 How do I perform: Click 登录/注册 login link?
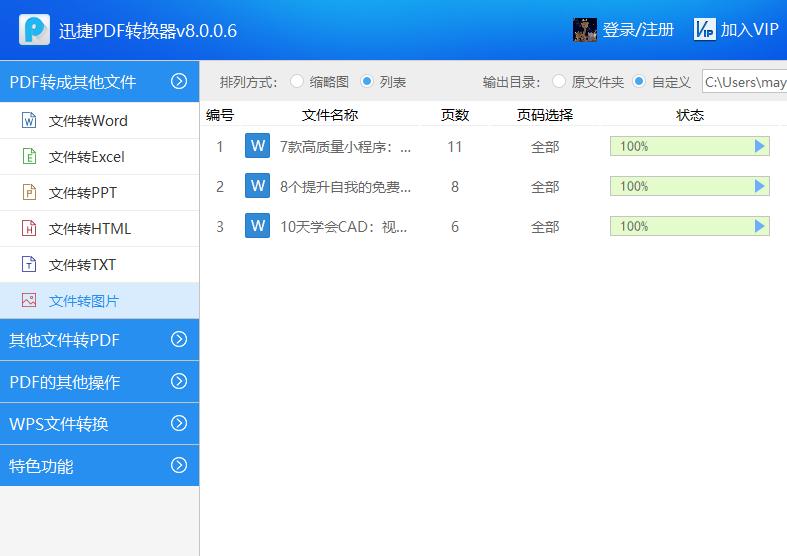(637, 30)
